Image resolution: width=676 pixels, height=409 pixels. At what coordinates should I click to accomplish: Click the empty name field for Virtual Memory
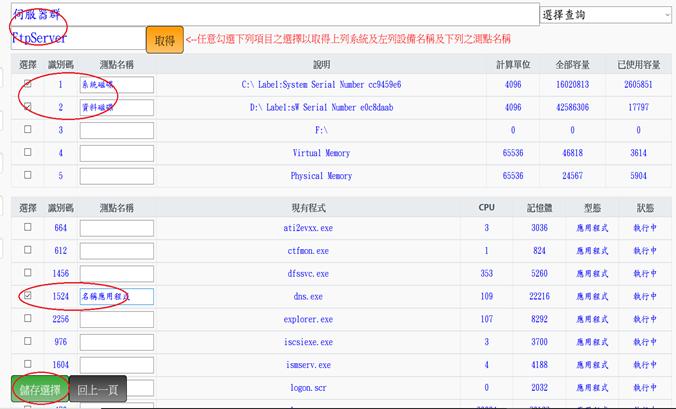[x=116, y=153]
